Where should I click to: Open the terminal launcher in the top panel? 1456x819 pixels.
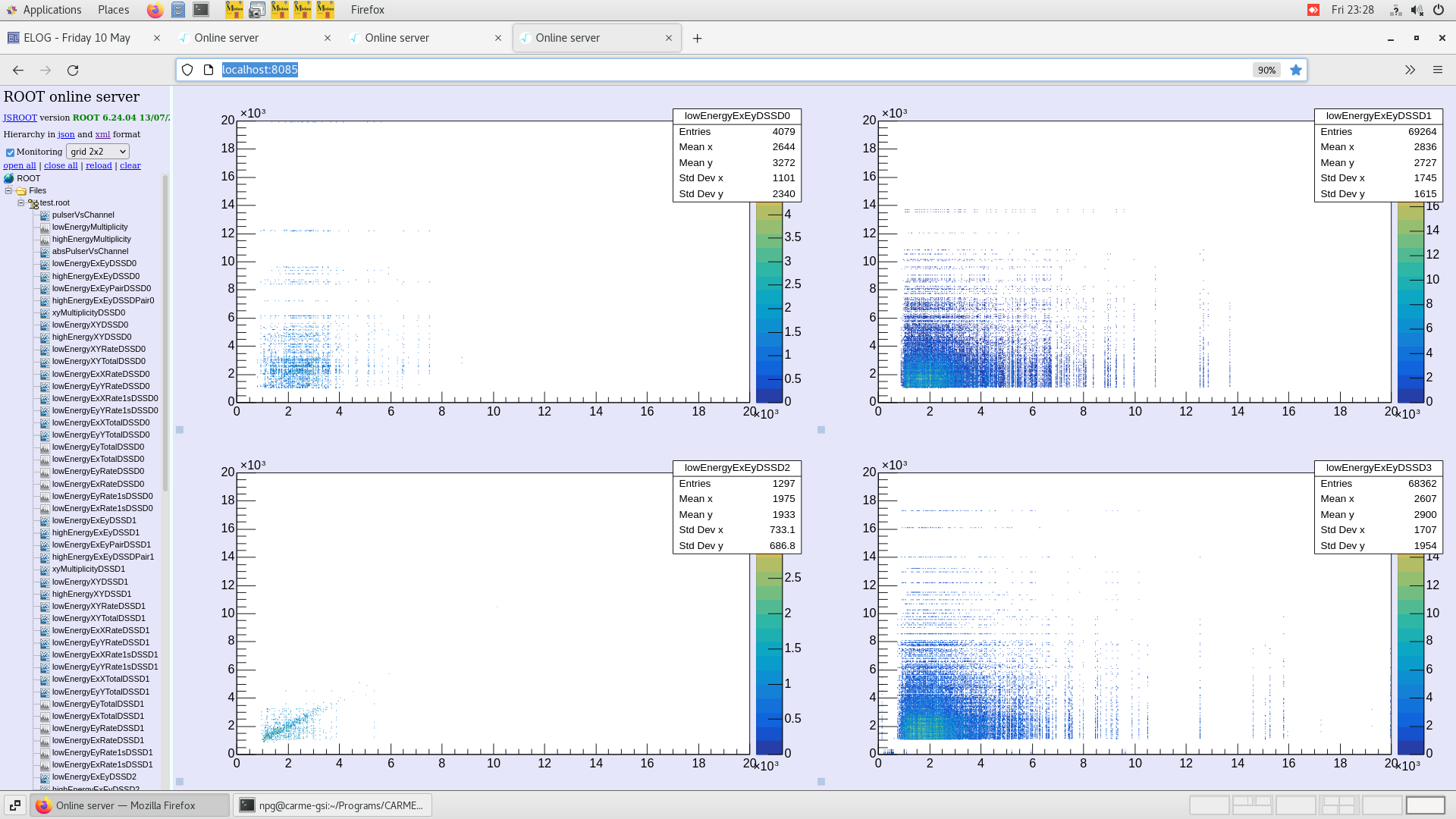[x=200, y=10]
